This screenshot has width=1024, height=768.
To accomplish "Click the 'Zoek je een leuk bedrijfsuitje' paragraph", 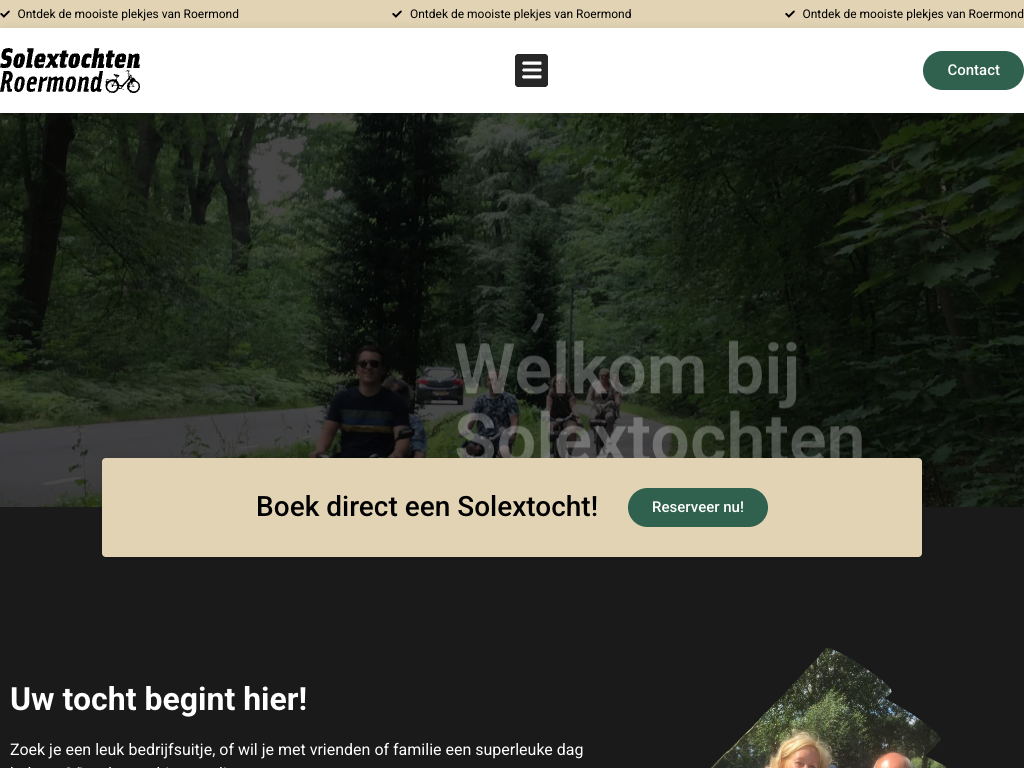I will point(296,755).
